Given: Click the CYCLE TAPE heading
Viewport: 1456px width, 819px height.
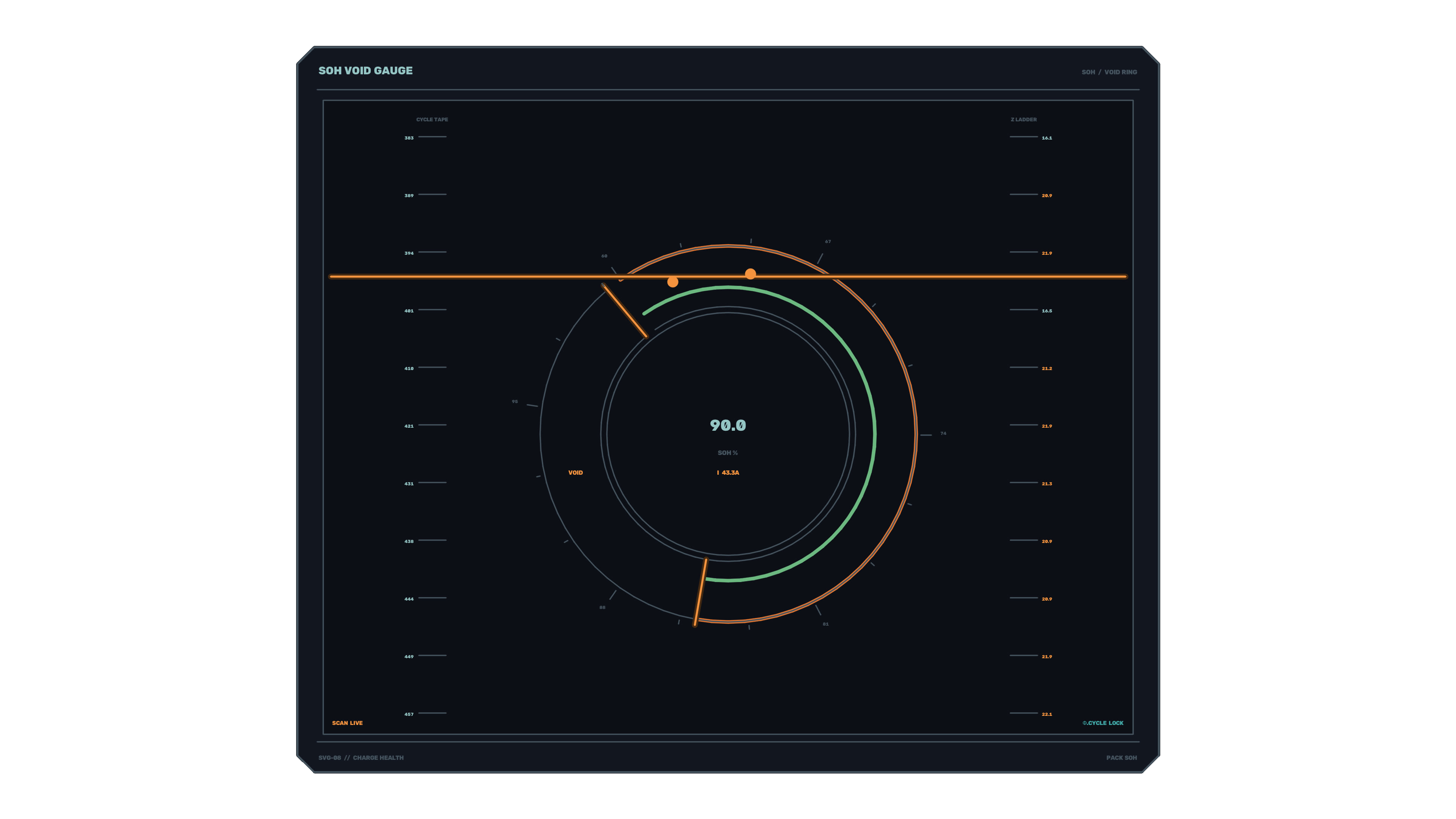Looking at the screenshot, I should pos(432,120).
